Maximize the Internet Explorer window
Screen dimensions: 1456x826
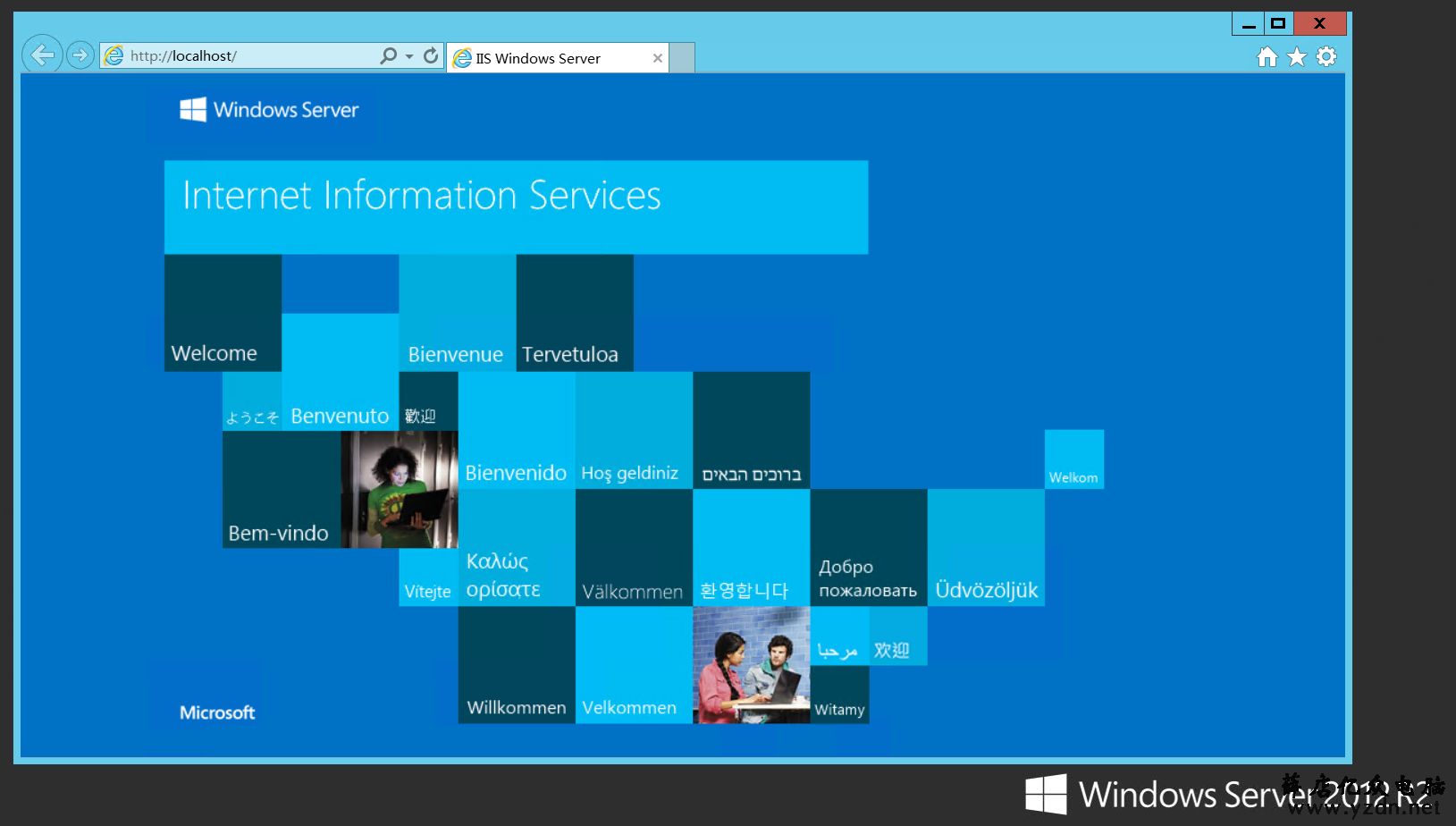tap(1278, 23)
